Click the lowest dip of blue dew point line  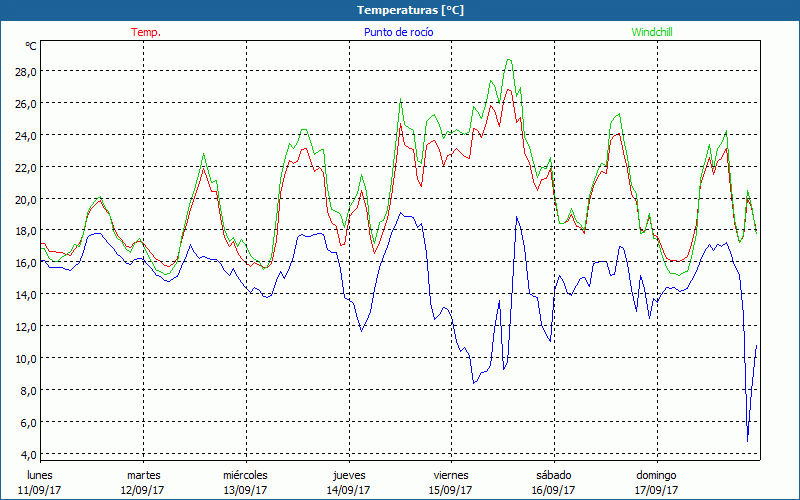(x=748, y=440)
